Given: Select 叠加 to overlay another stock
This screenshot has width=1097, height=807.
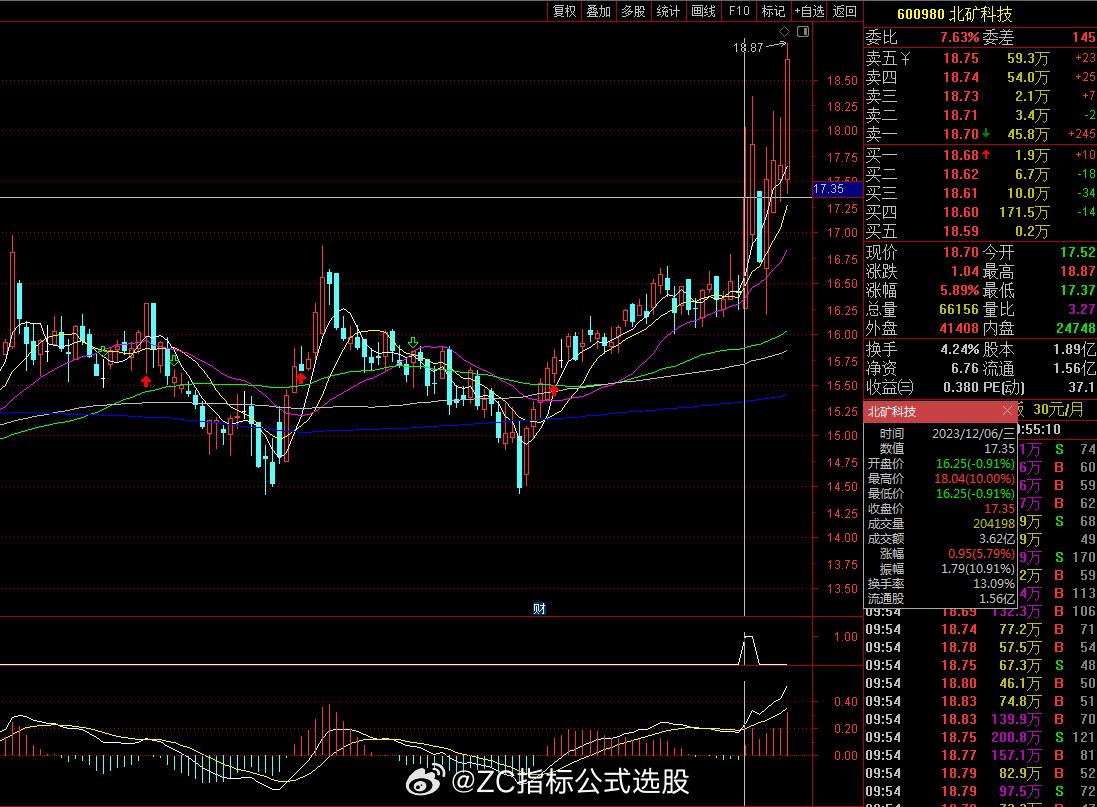Looking at the screenshot, I should click(598, 11).
